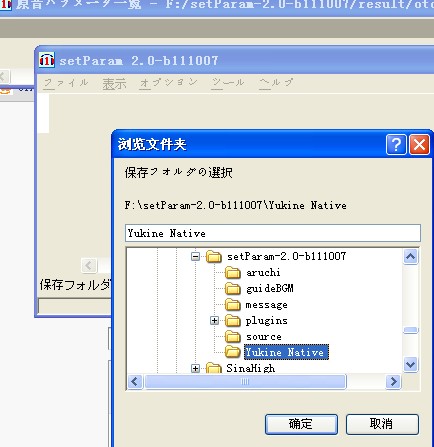Click the tree horizontal scrollbar thumb
Image resolution: width=434 pixels, height=447 pixels.
245,382
